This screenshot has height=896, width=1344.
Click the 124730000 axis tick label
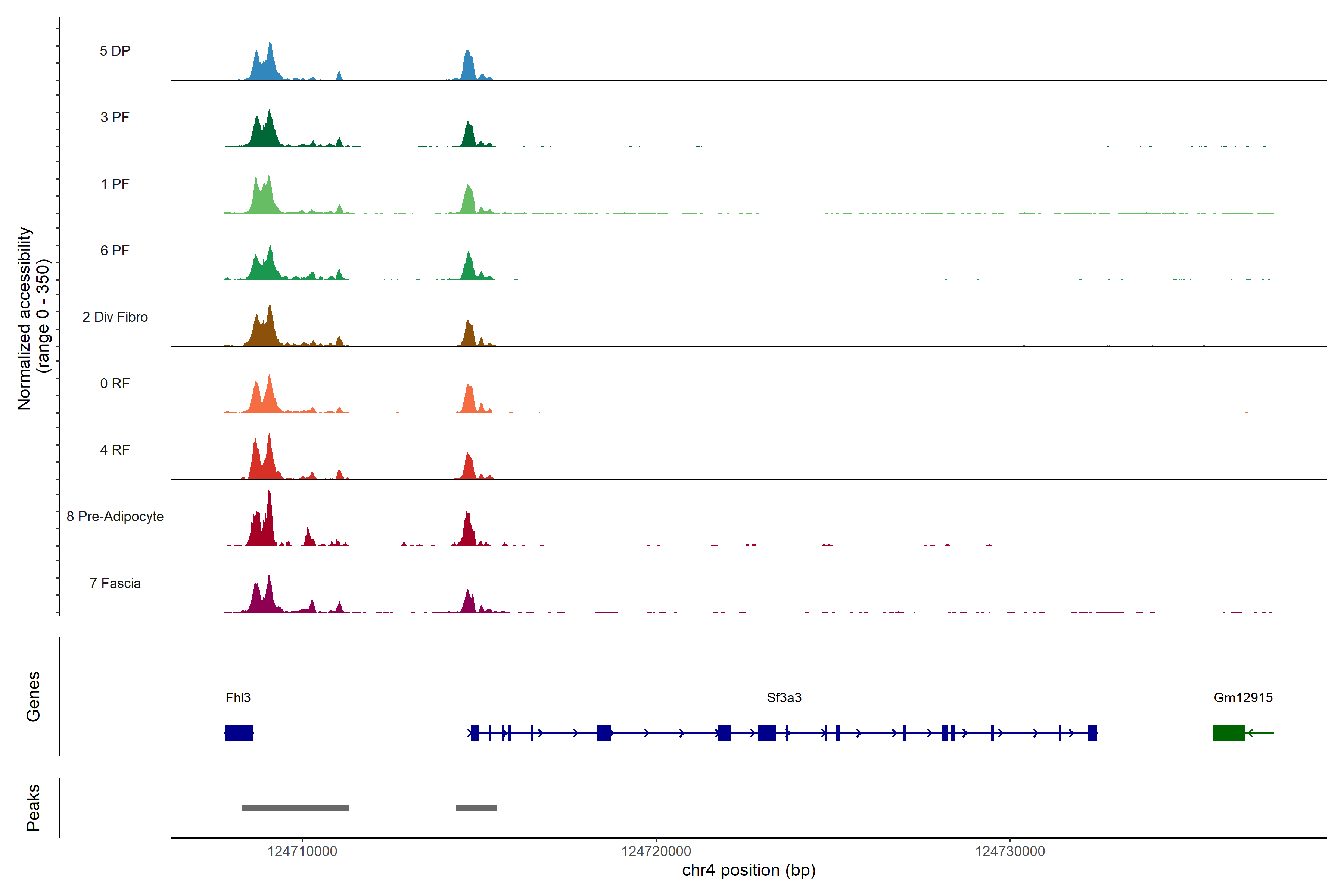(x=1010, y=852)
